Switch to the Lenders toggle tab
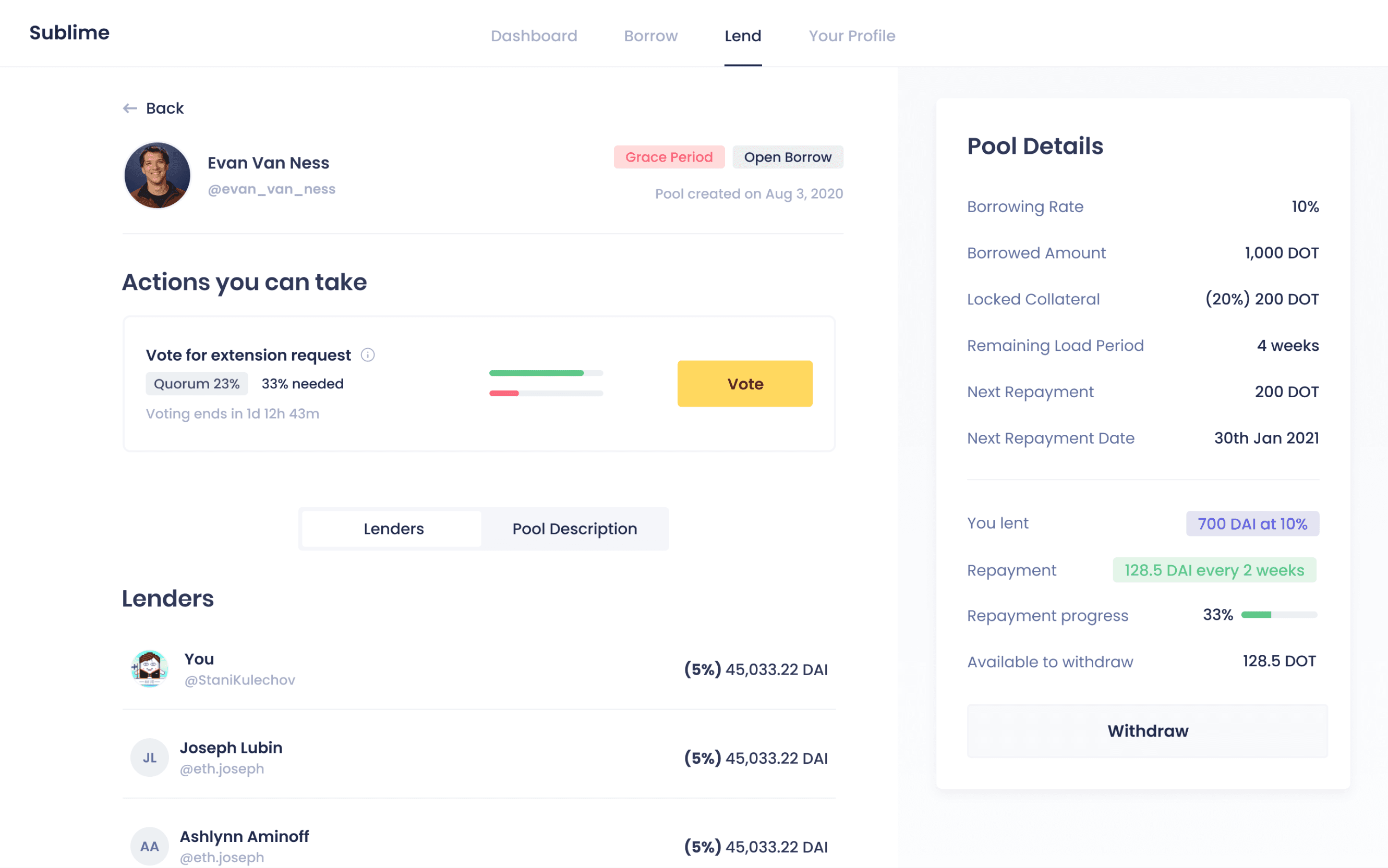Image resolution: width=1388 pixels, height=868 pixels. [x=393, y=529]
